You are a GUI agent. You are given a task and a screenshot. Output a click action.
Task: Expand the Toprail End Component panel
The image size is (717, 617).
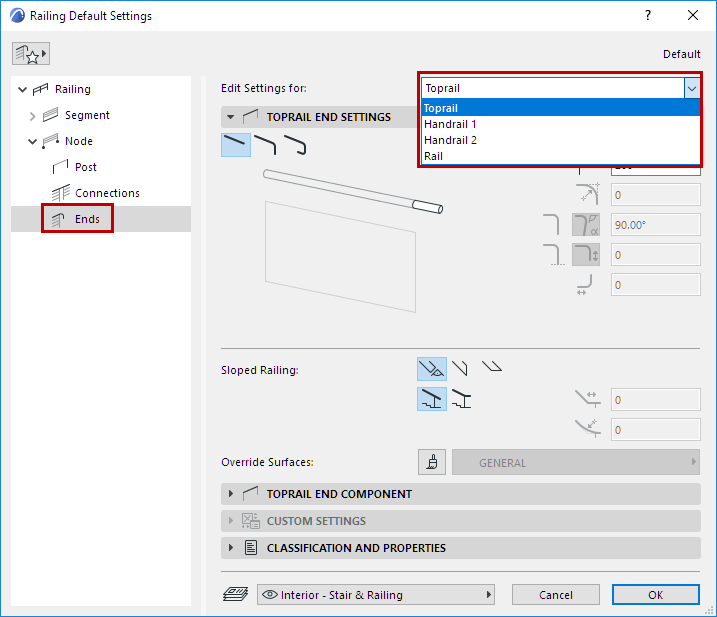(x=230, y=494)
